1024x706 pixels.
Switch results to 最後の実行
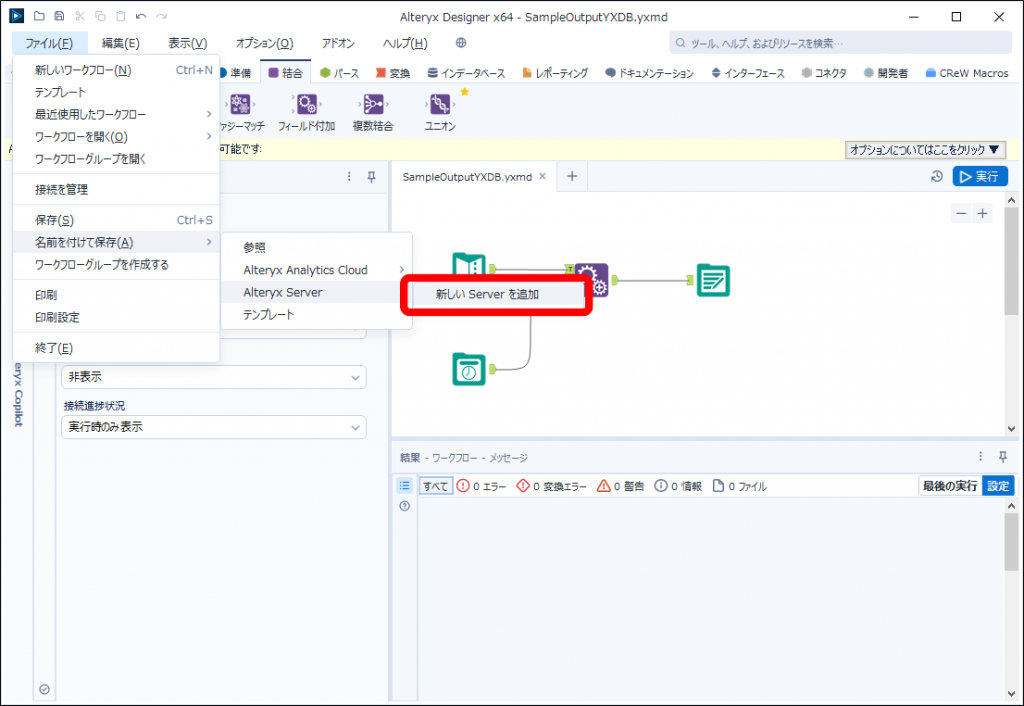[950, 486]
